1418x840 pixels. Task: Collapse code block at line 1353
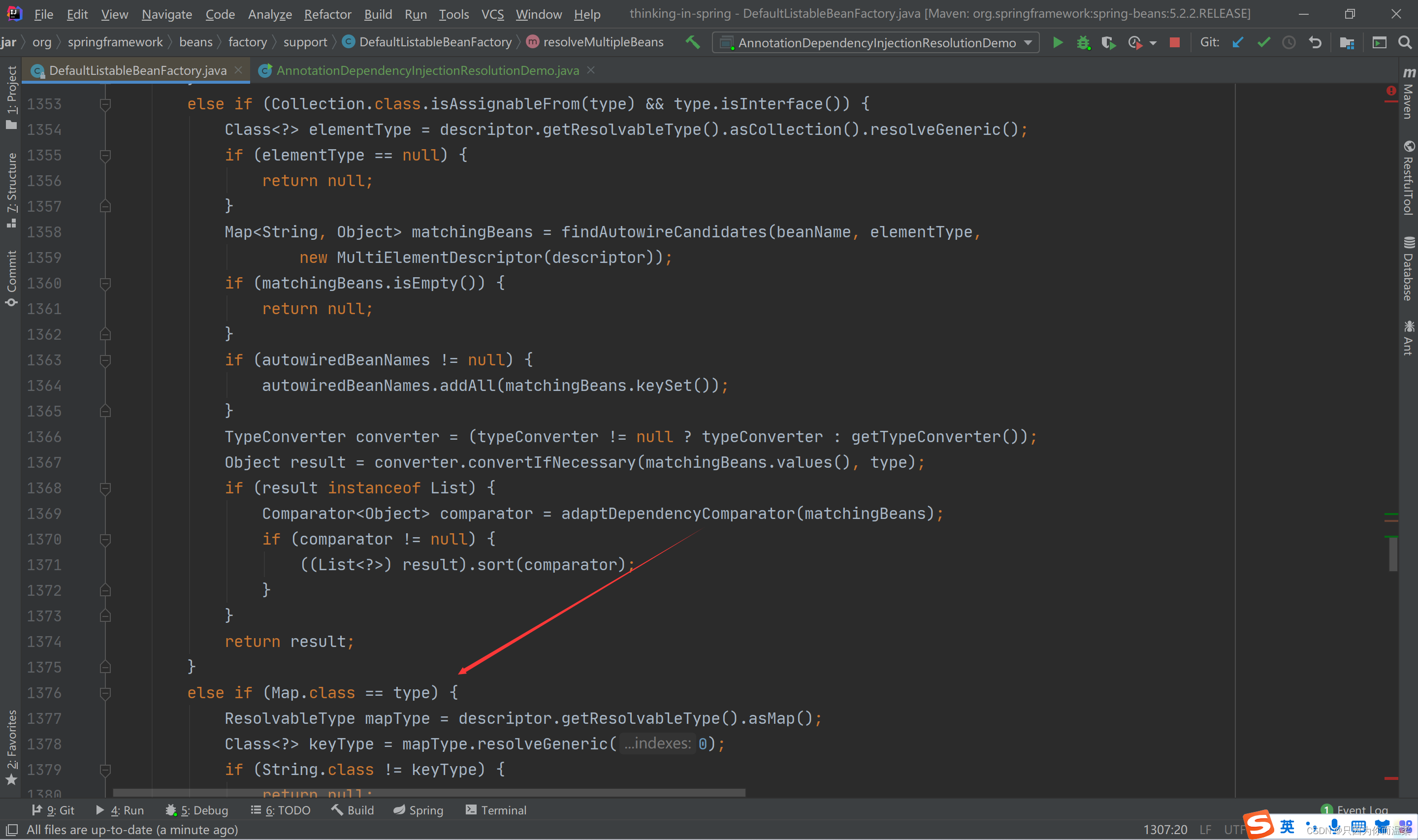point(105,104)
